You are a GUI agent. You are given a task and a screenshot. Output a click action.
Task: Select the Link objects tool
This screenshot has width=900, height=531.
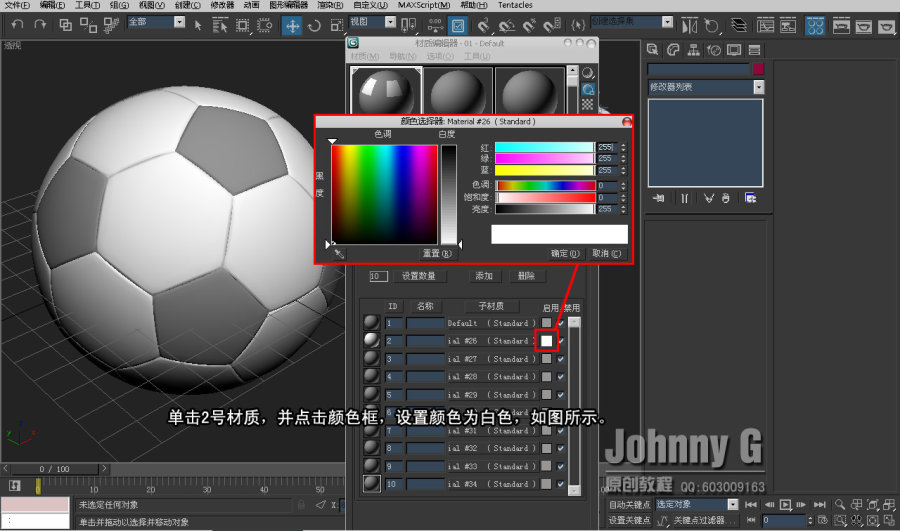pos(65,25)
